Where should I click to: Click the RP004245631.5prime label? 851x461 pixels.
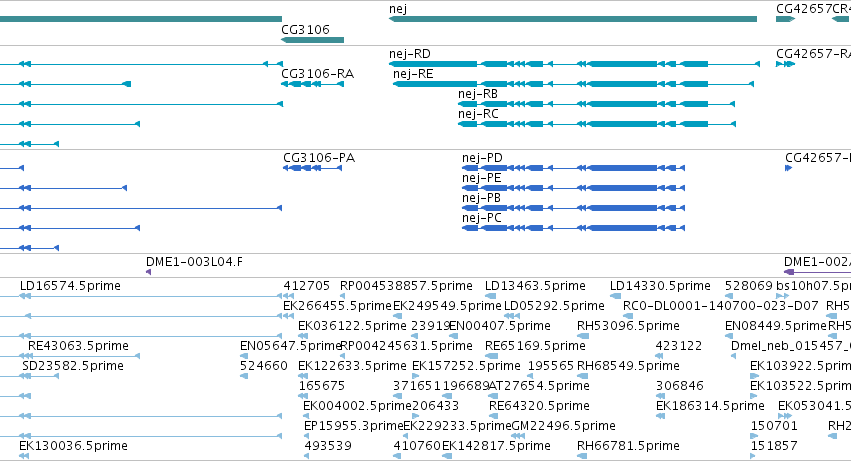(406, 346)
